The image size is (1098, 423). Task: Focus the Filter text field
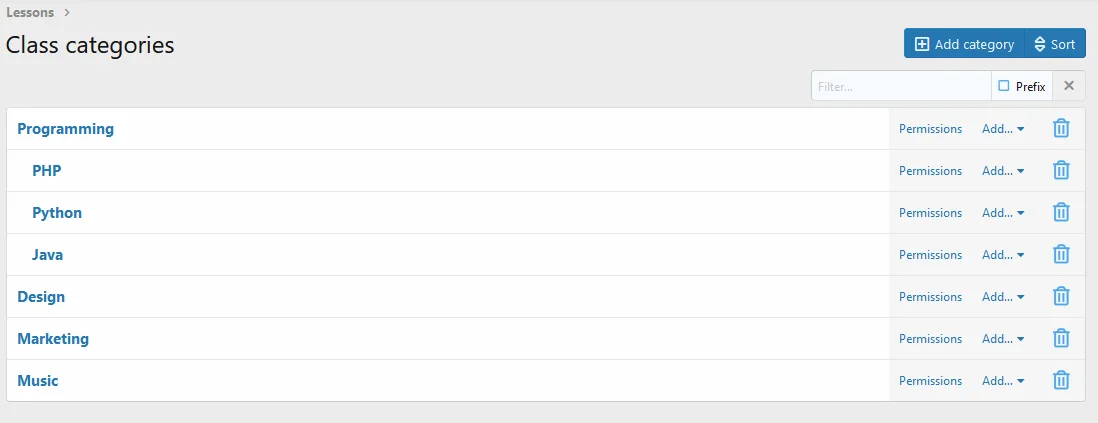[900, 87]
